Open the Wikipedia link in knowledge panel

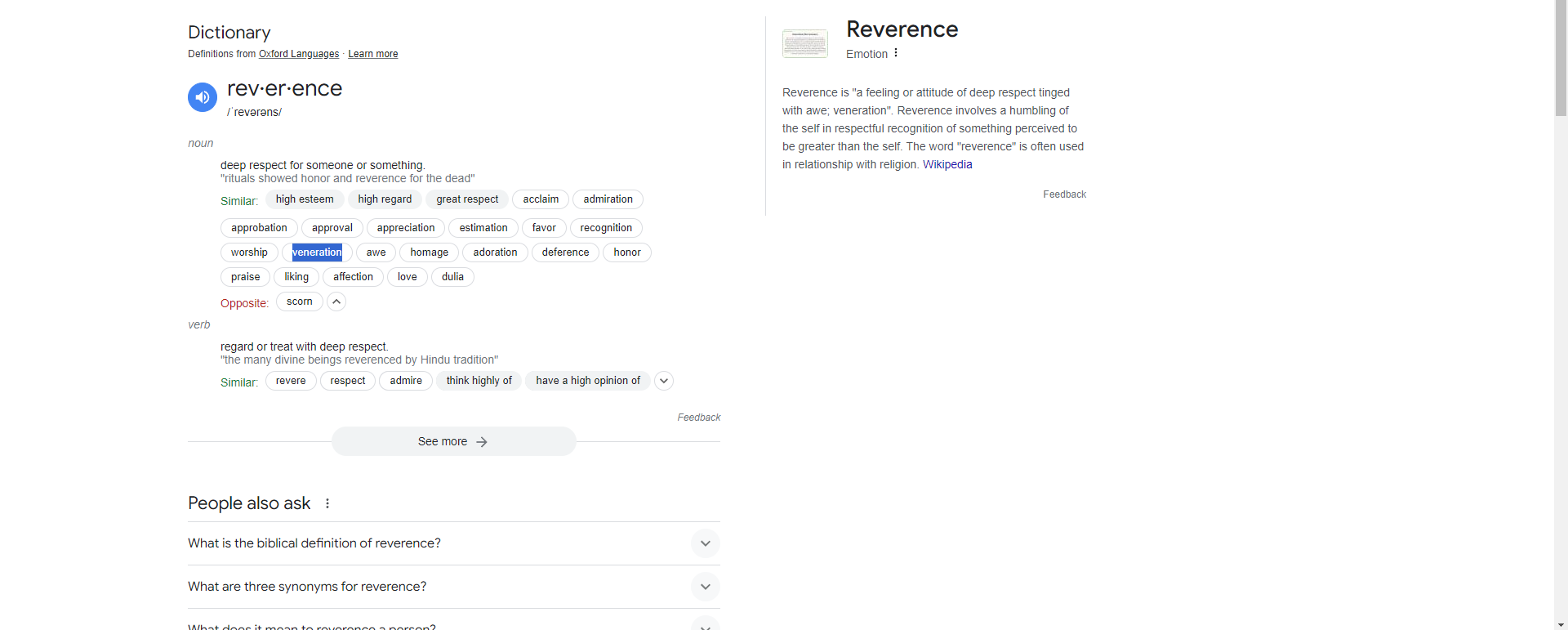click(x=947, y=164)
